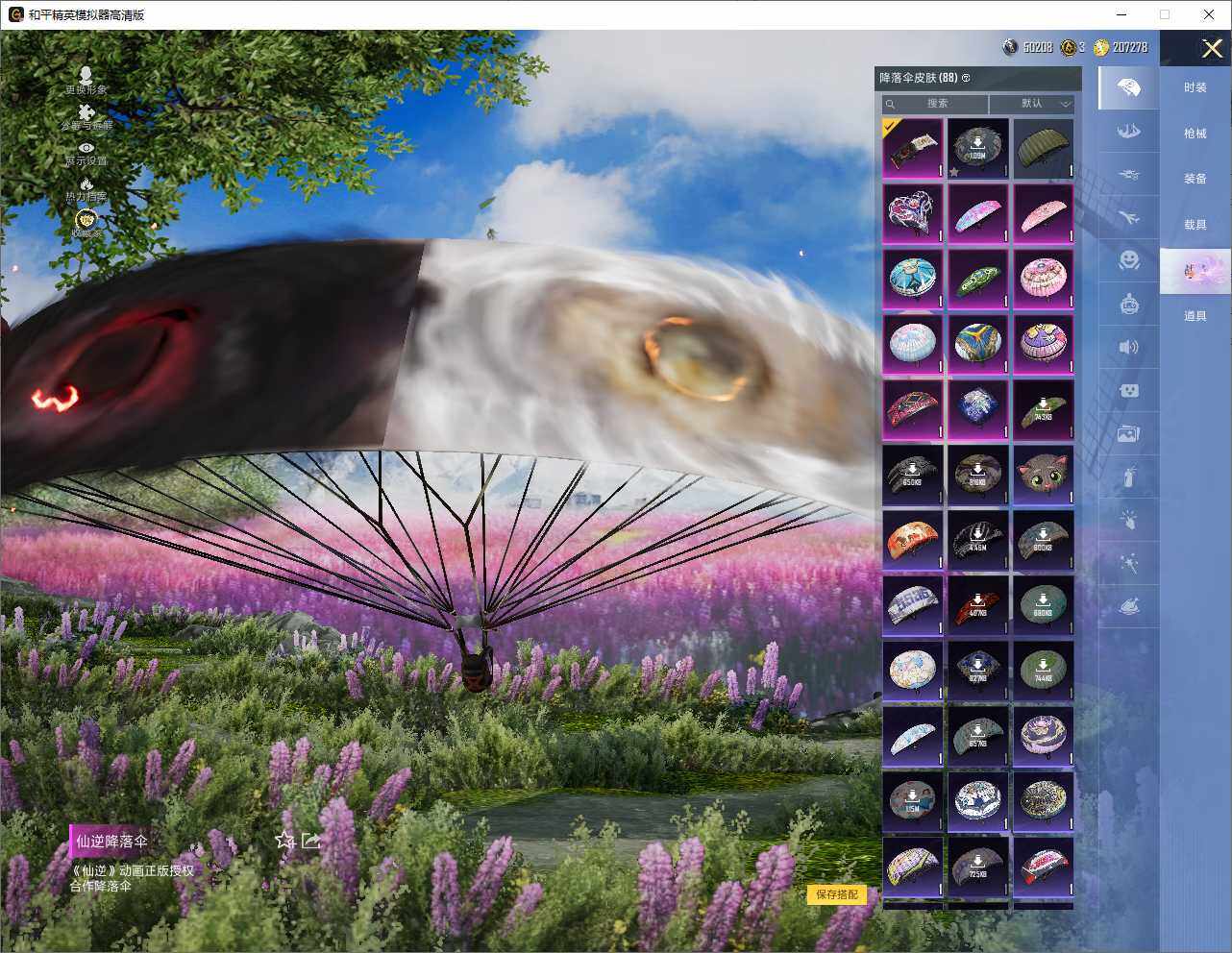The height and width of the screenshot is (953, 1232).
Task: Download the 4.46M parachute skin
Action: (977, 540)
